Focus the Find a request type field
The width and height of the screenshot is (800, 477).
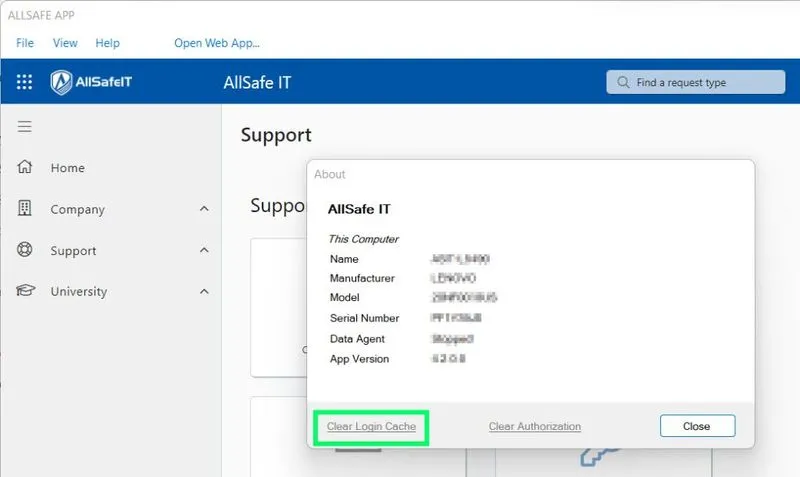coord(695,82)
